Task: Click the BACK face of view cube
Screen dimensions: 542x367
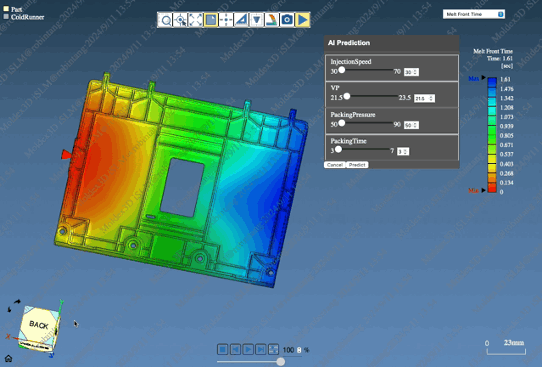Action: (38, 325)
